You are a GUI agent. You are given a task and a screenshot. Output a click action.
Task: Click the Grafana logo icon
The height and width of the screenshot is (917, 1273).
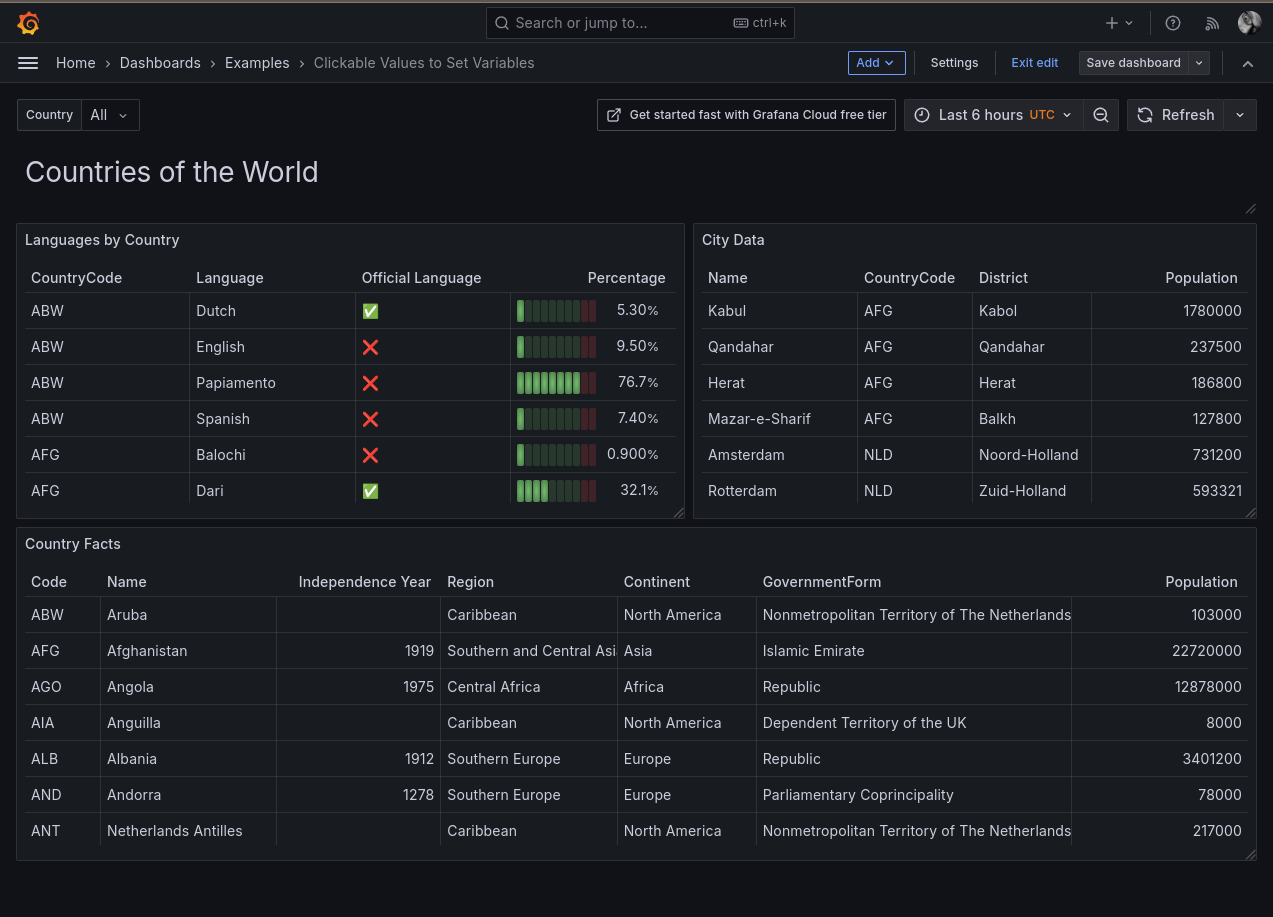tap(28, 22)
